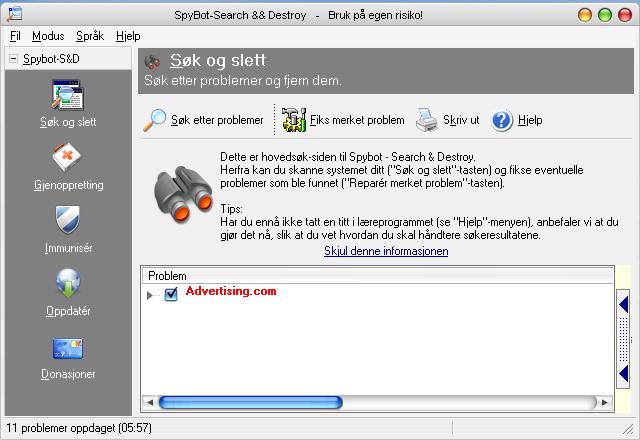Click the Oppdatér sidebar label
Image resolution: width=640 pixels, height=440 pixels.
68,311
